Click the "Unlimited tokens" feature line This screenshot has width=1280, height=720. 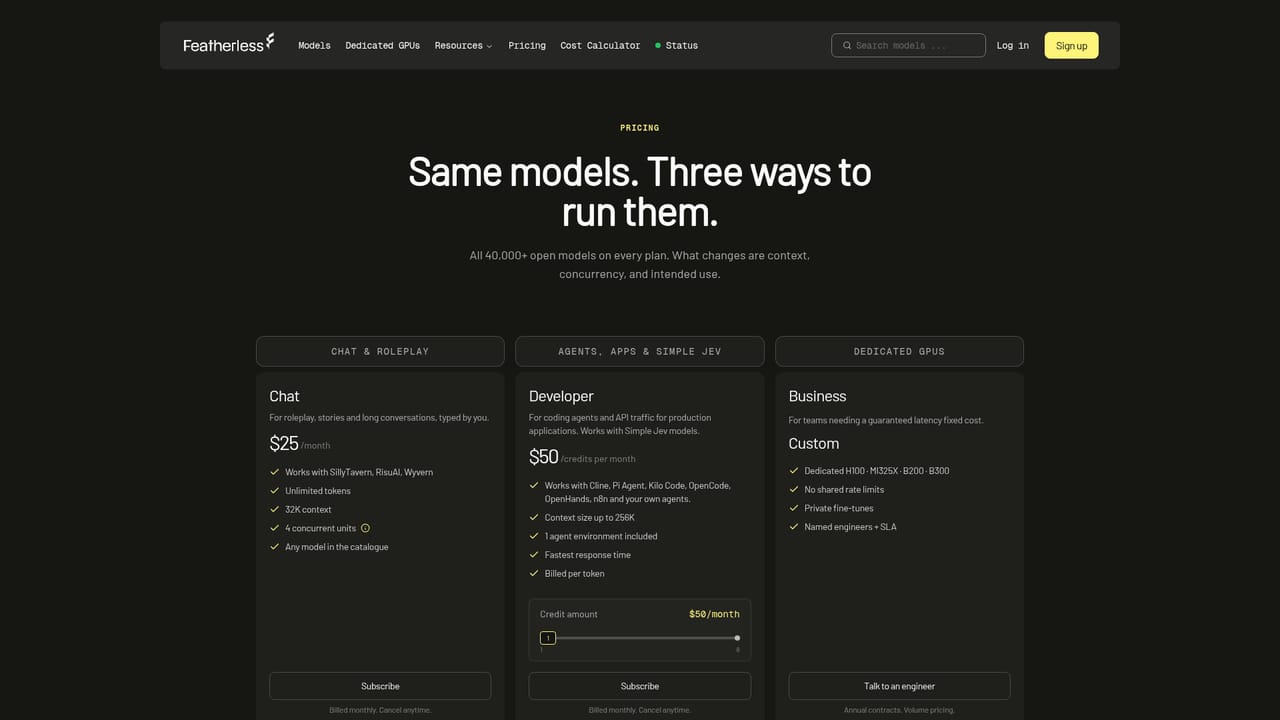318,491
